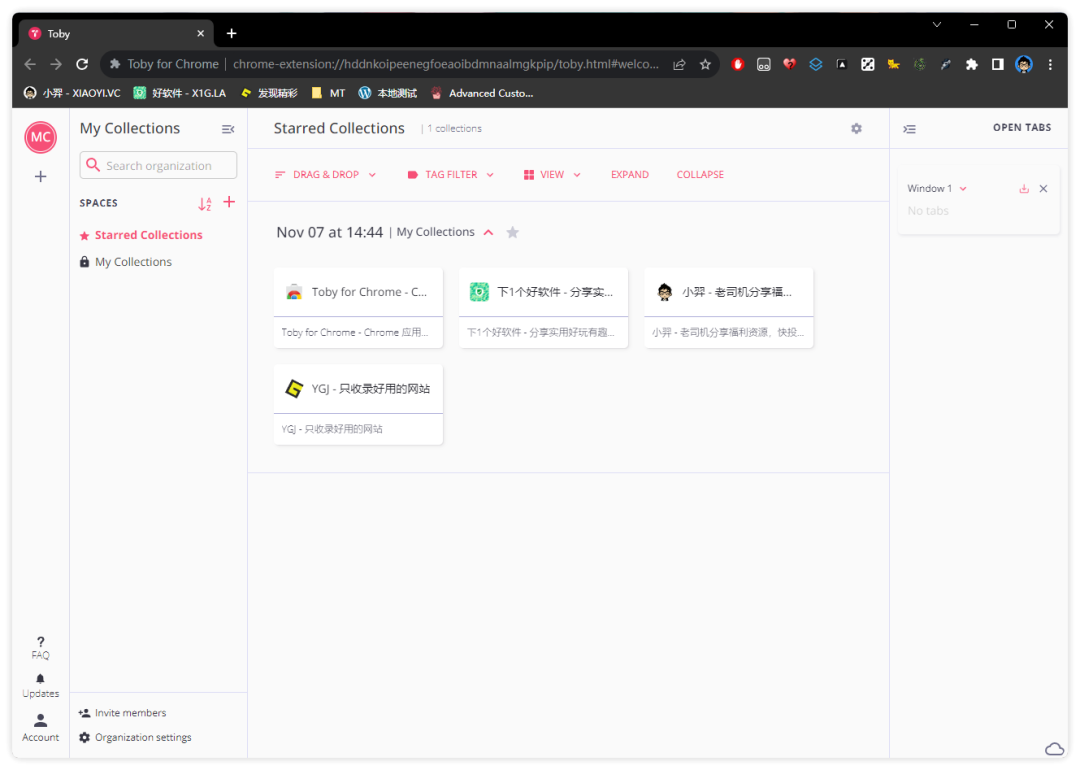Open the Toby for Chrome bookmark card
This screenshot has width=1080, height=770.
click(358, 293)
